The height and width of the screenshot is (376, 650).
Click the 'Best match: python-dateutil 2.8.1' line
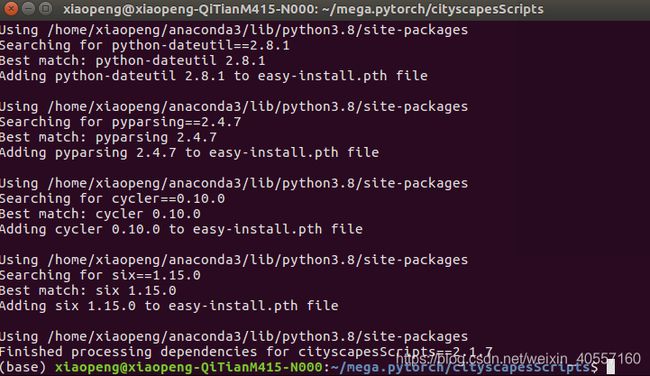pos(133,60)
